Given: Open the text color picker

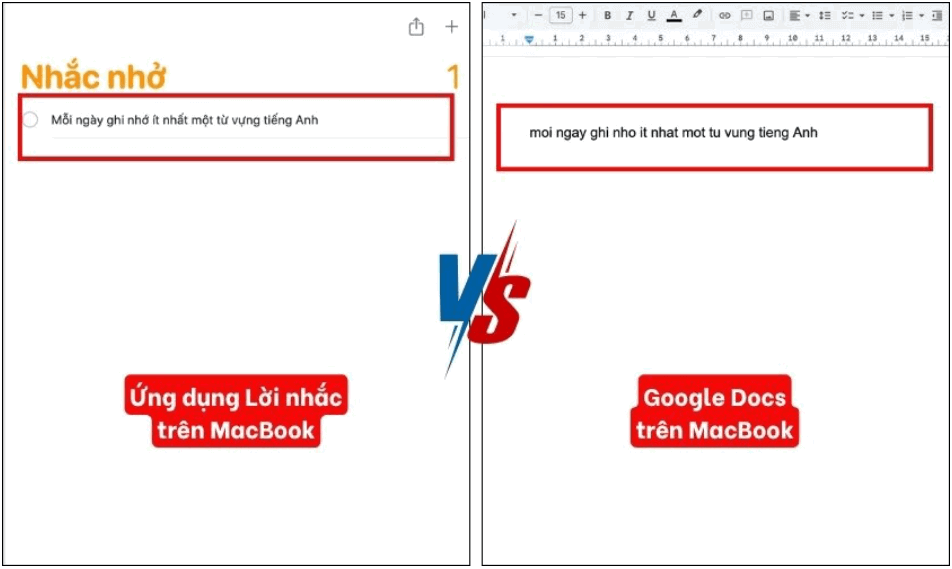Looking at the screenshot, I should click(674, 16).
